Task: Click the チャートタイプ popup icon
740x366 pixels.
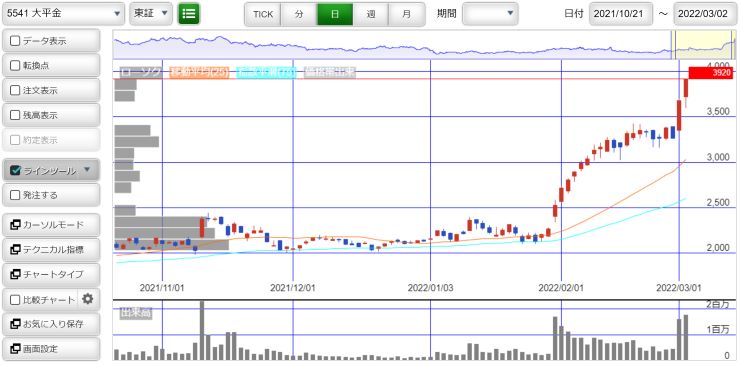Action: 15,274
